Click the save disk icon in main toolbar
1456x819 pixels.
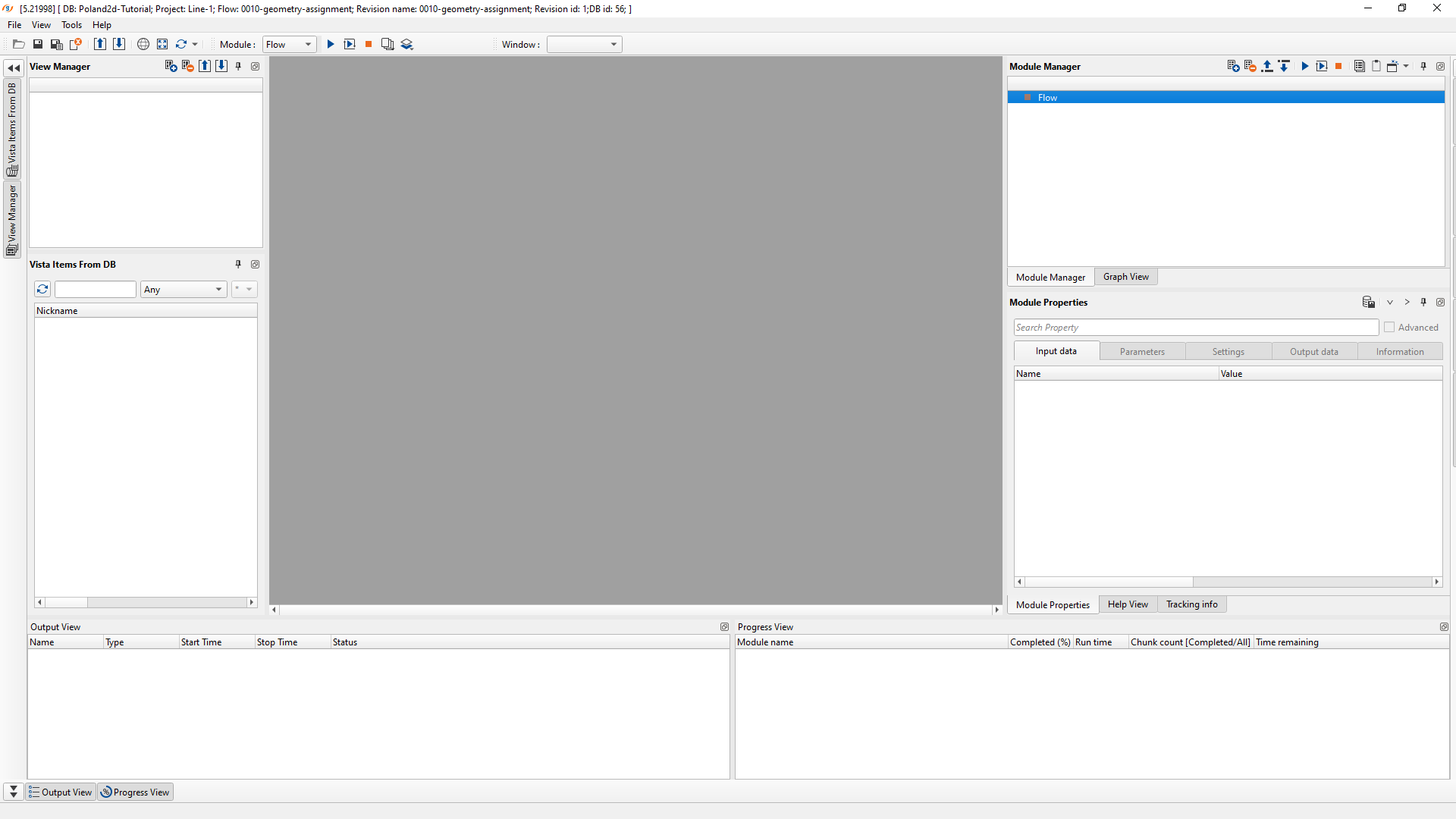[37, 45]
